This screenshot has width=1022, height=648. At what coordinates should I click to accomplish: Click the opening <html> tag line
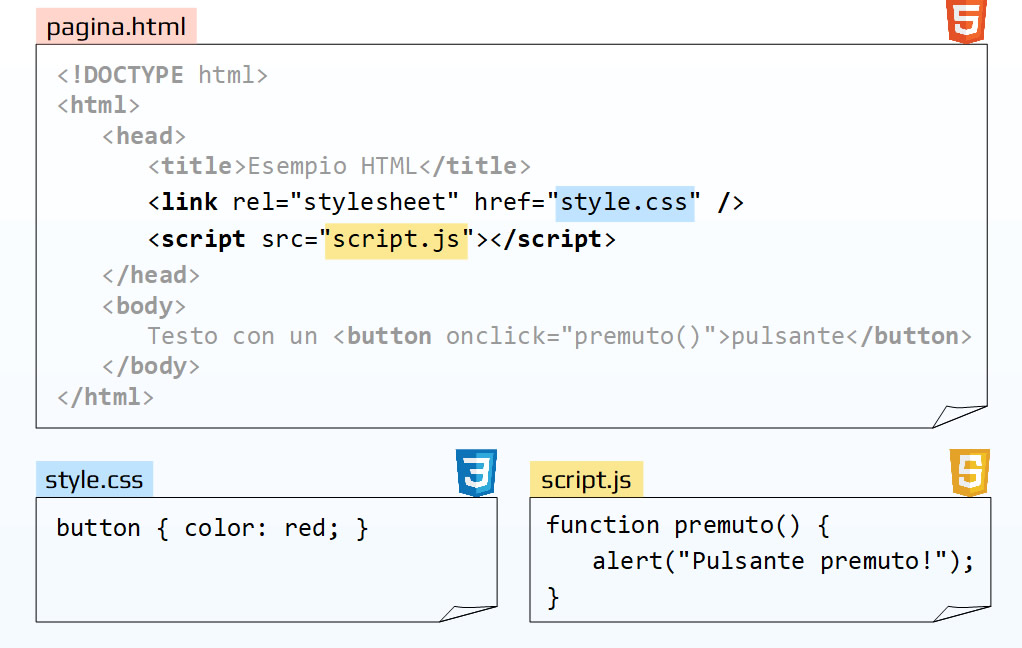click(98, 105)
